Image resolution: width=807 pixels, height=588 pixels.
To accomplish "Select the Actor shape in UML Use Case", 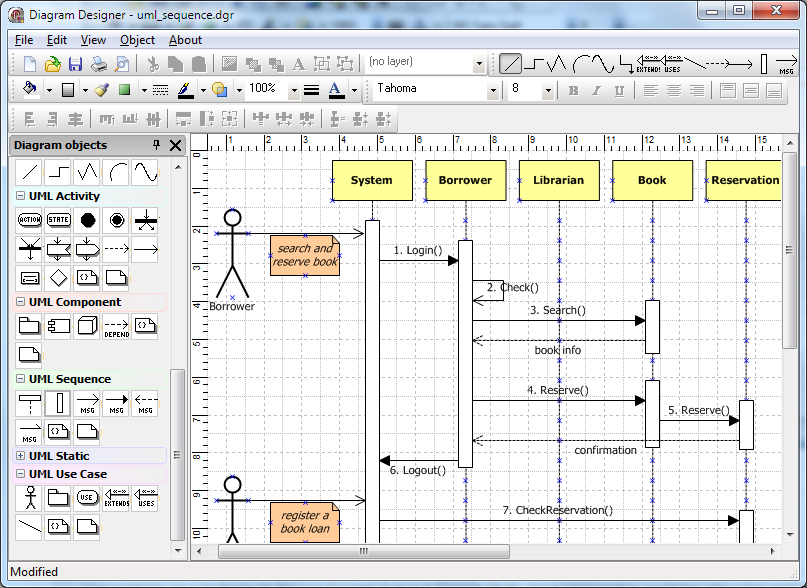I will tap(30, 497).
